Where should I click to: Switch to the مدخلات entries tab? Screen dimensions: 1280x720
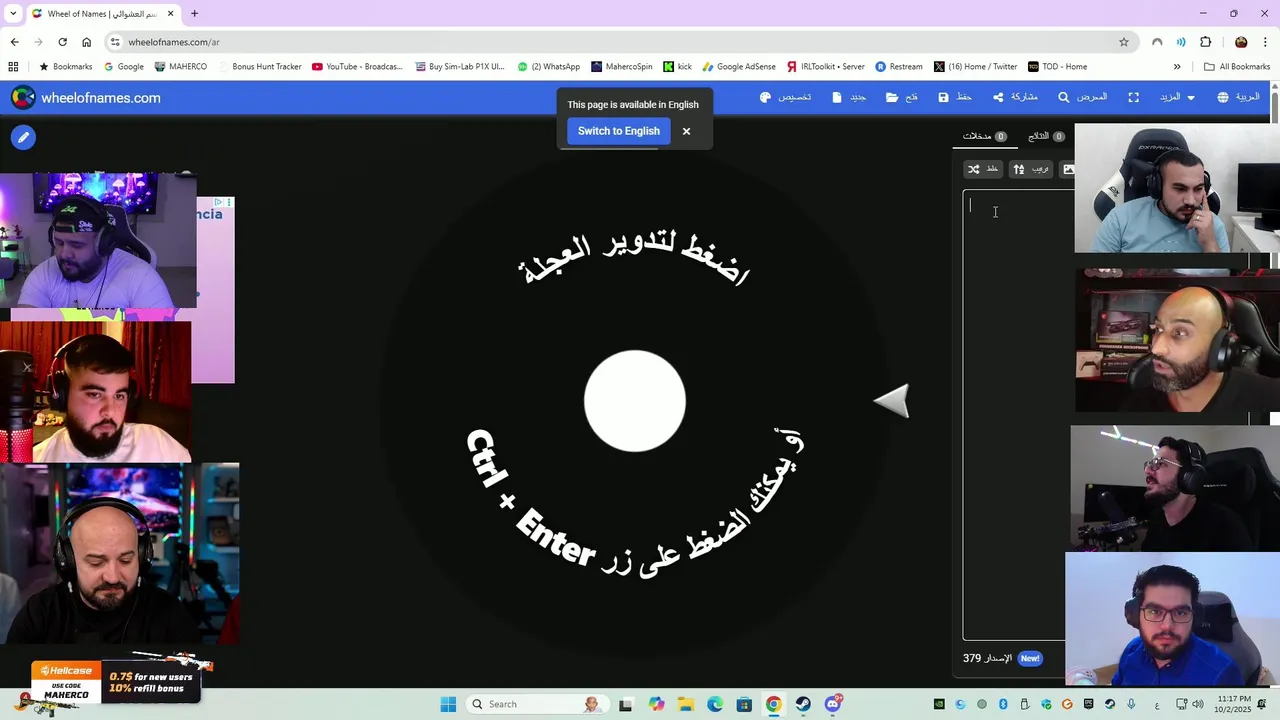tap(984, 136)
